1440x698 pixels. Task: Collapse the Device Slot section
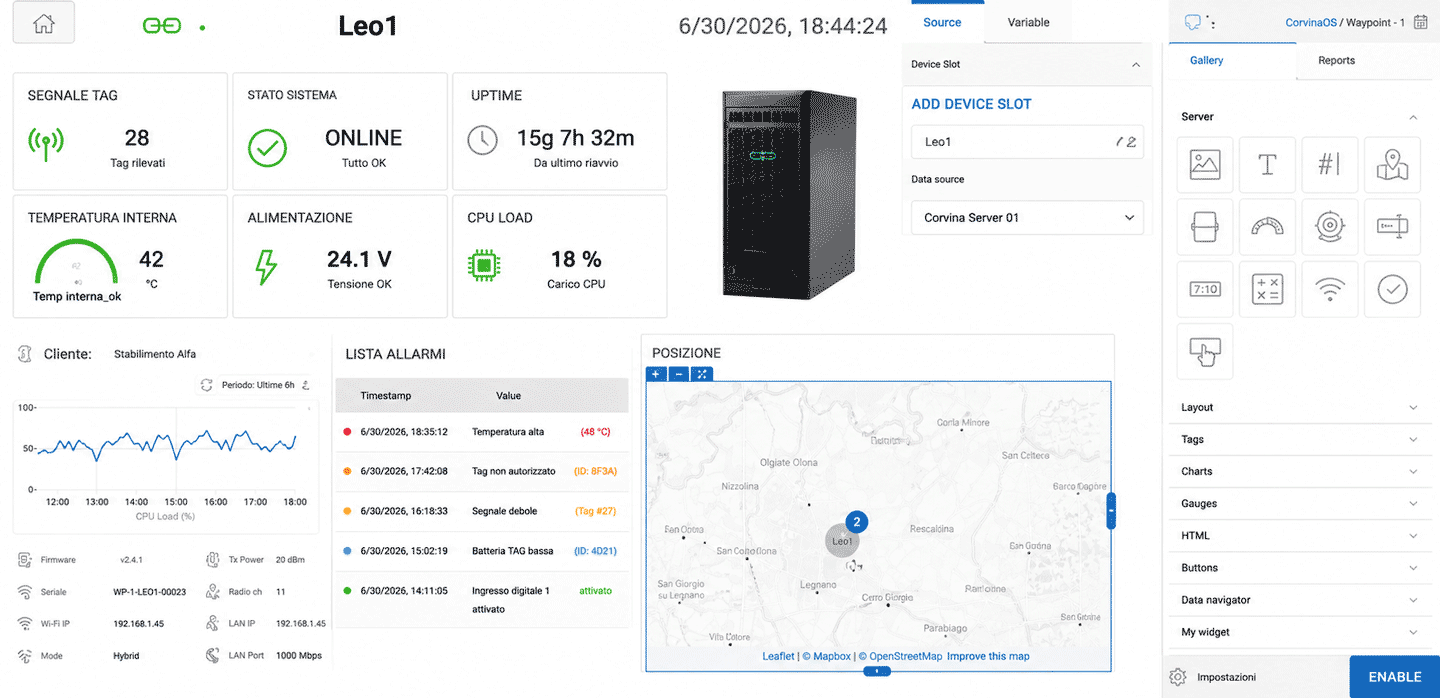pos(1135,64)
